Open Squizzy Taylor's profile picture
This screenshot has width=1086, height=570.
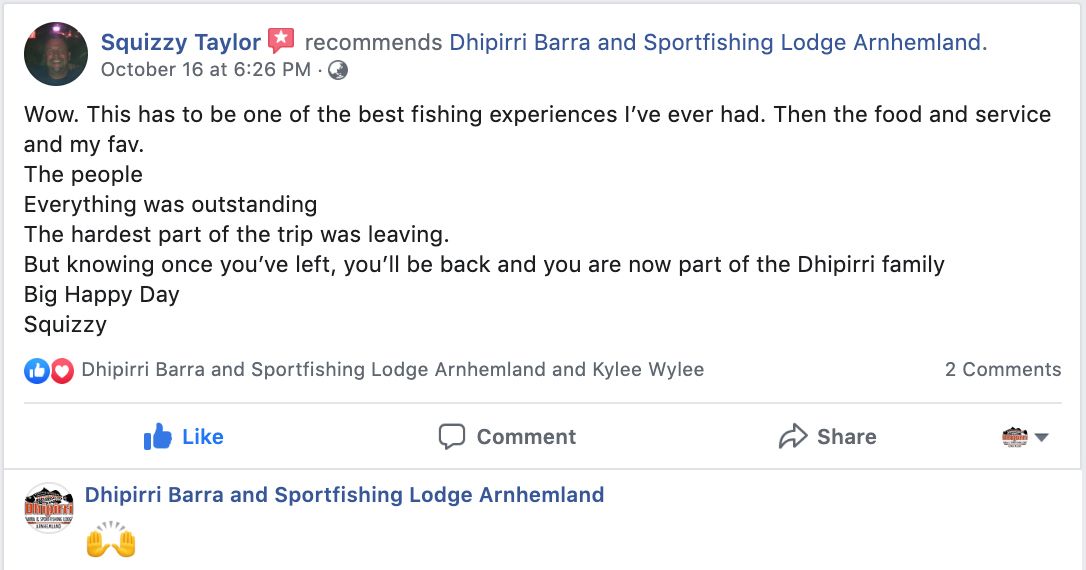point(56,54)
